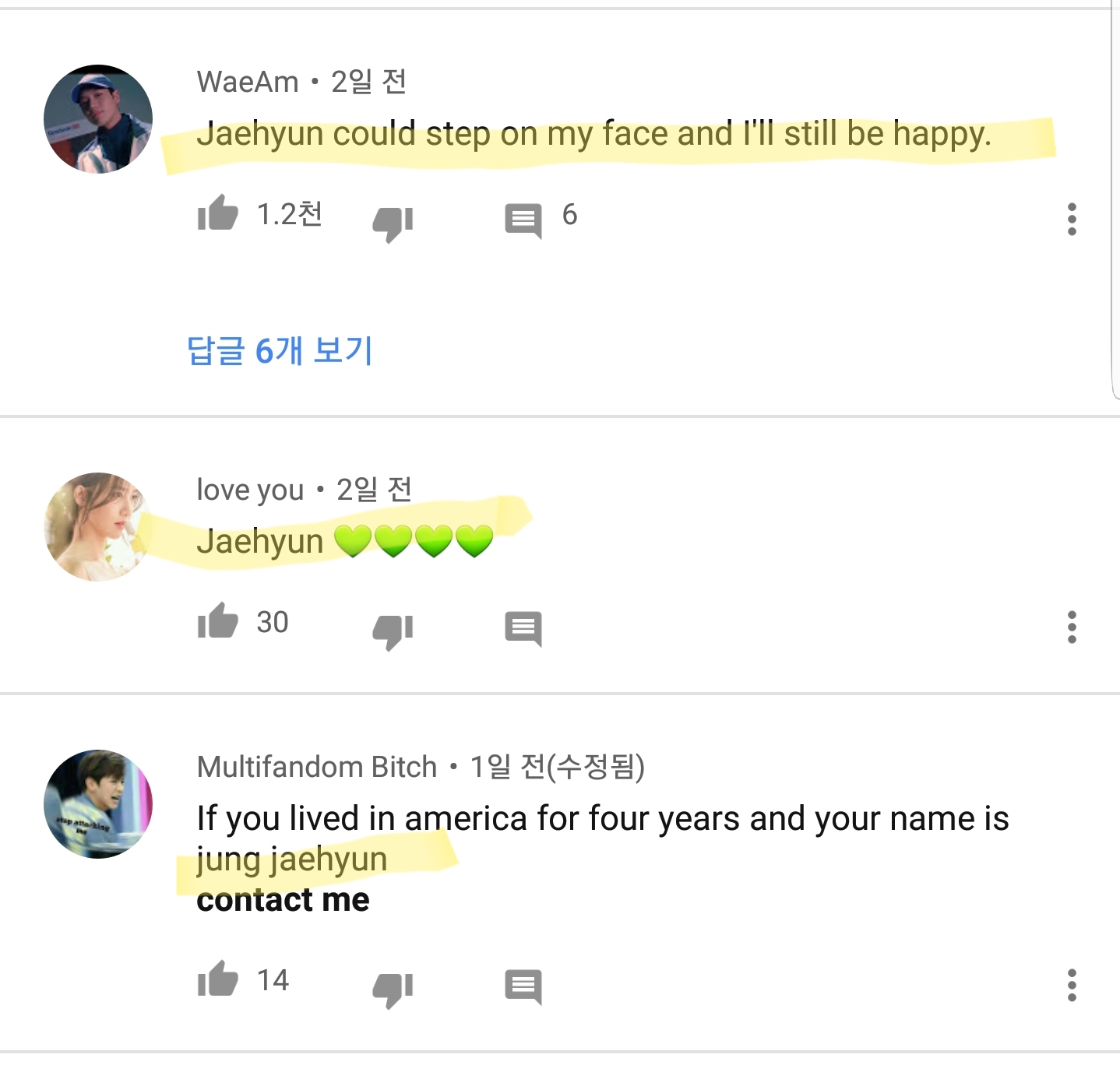This screenshot has height=1079, width=1120.
Task: View Multifandom Bitch's channel name
Action: [315, 767]
